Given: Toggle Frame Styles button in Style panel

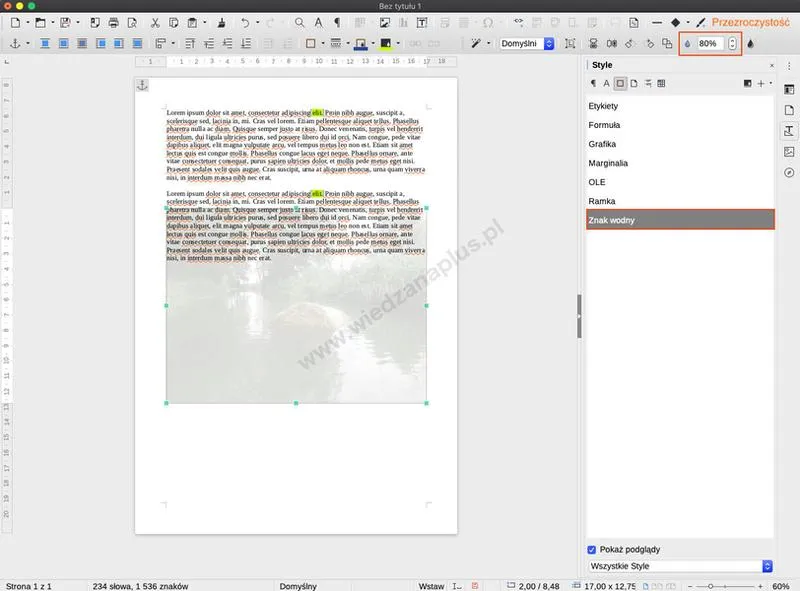Looking at the screenshot, I should pos(620,83).
